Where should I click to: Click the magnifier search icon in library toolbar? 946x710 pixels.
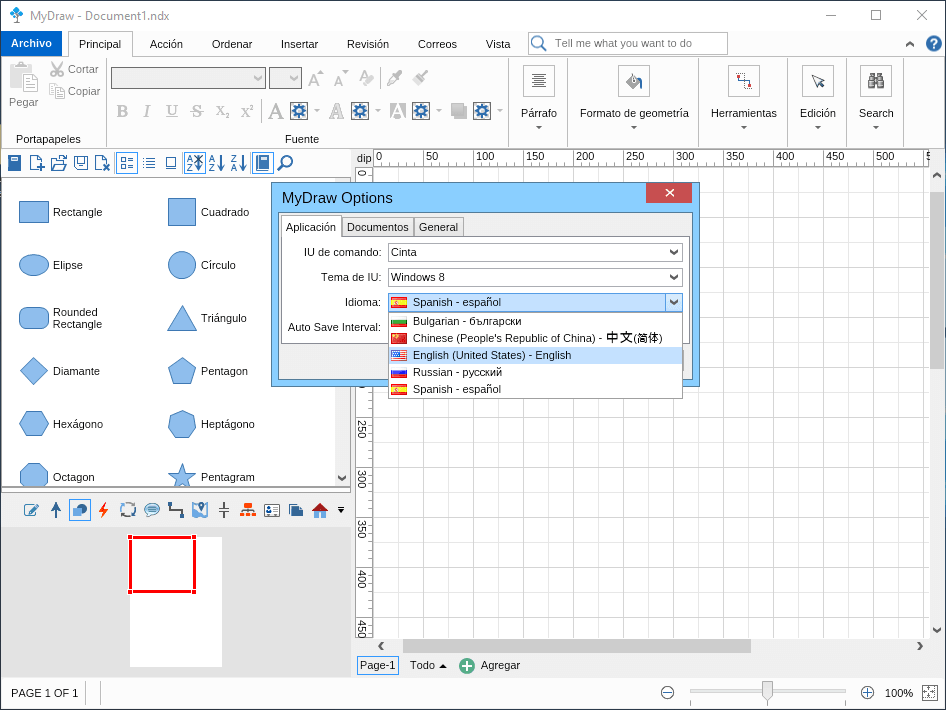click(x=285, y=163)
